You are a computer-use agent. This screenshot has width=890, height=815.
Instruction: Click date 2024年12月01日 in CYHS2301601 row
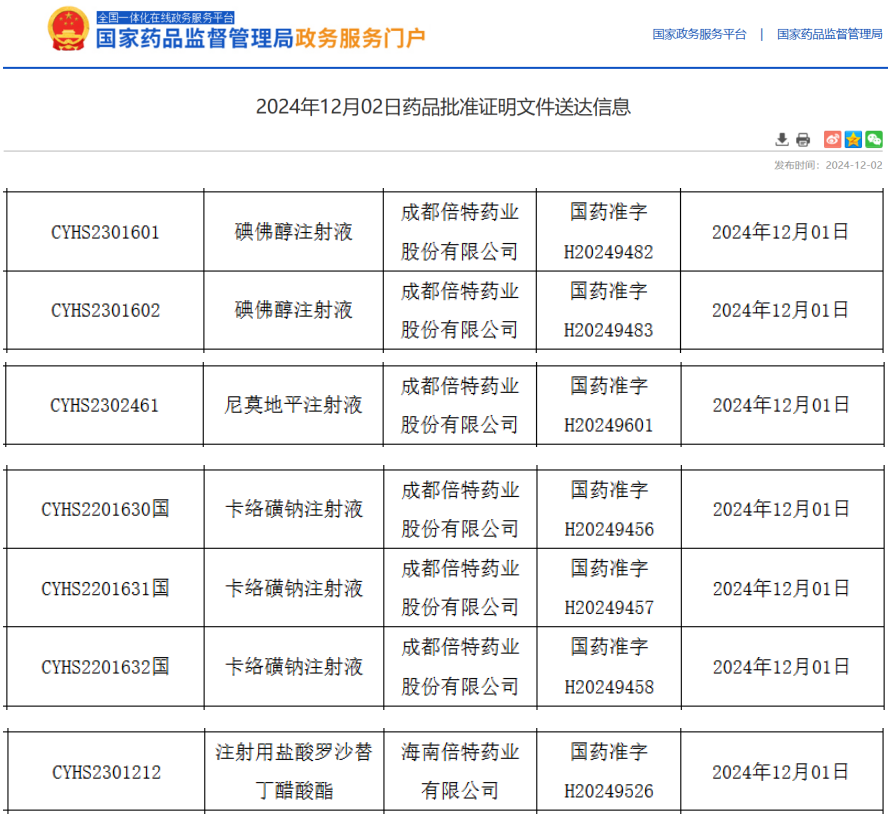pyautogui.click(x=780, y=232)
